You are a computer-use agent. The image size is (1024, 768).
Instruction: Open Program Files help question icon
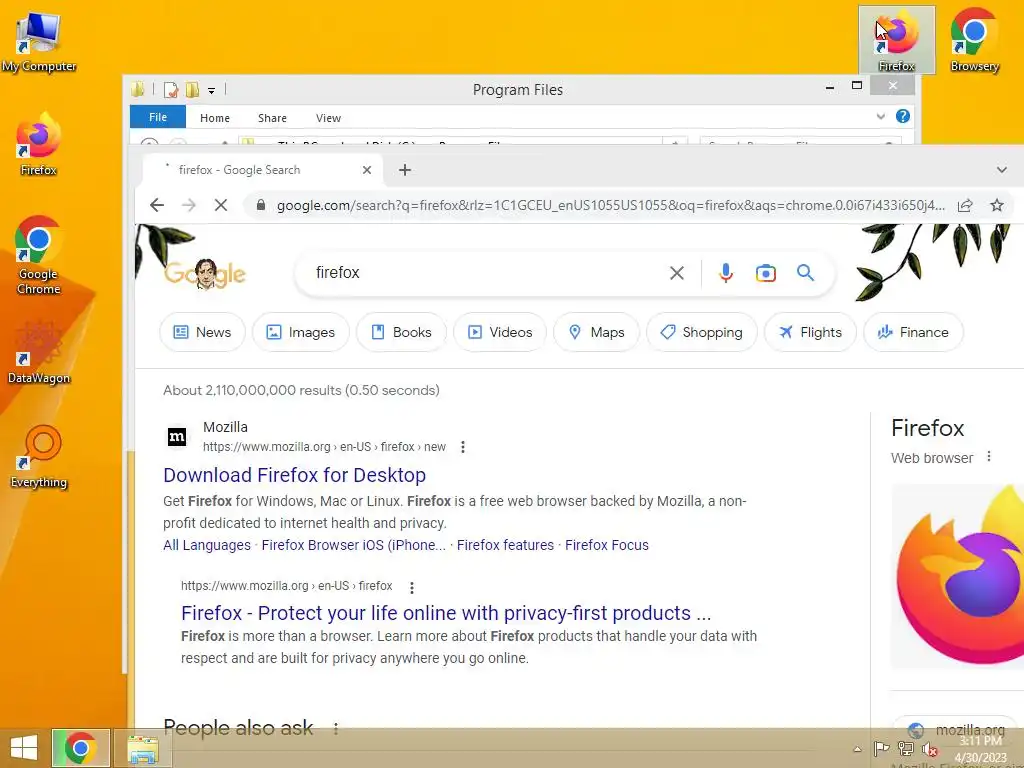click(x=903, y=116)
